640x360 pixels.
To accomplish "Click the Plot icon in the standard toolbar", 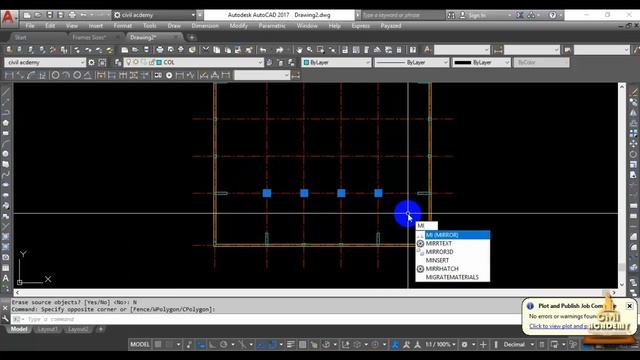I will 160,50.
